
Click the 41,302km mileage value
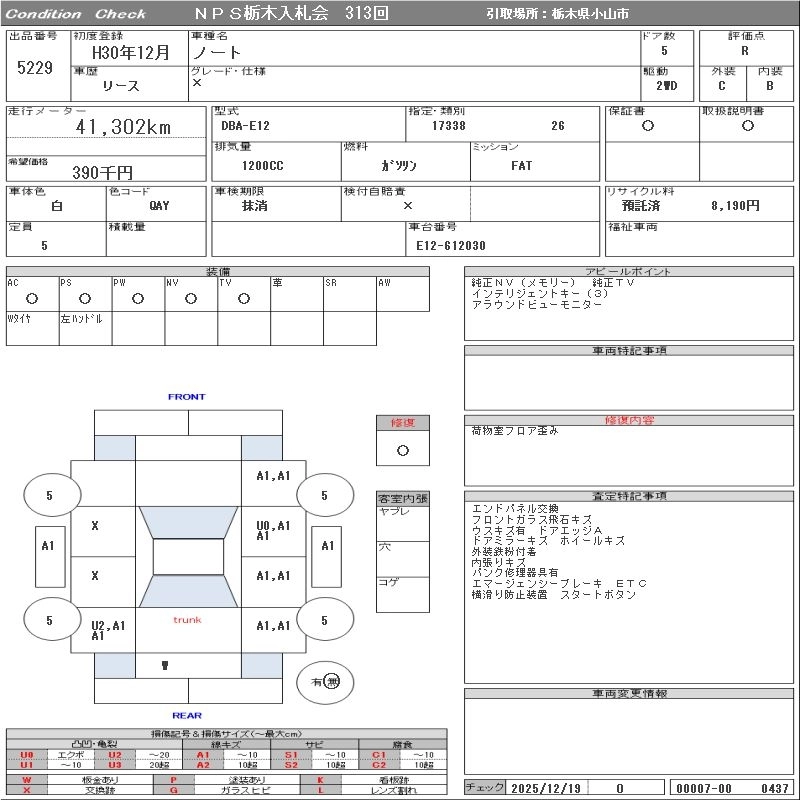tap(123, 127)
